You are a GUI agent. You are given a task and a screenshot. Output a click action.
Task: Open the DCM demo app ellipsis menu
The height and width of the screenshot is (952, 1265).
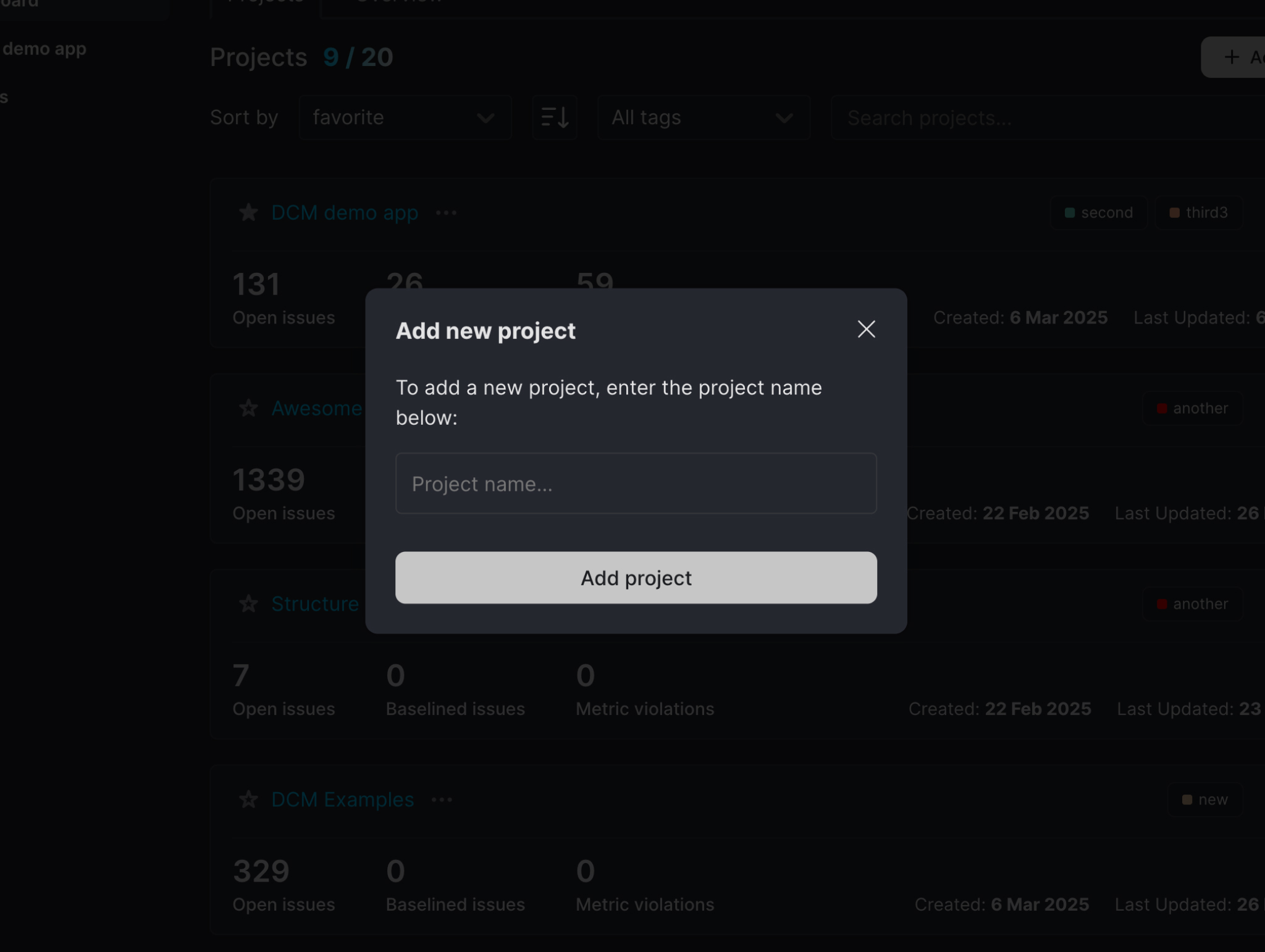click(x=446, y=212)
